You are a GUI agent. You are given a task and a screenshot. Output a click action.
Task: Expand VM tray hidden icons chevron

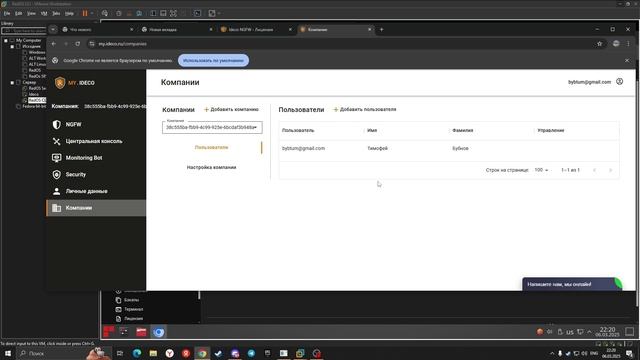(589, 332)
